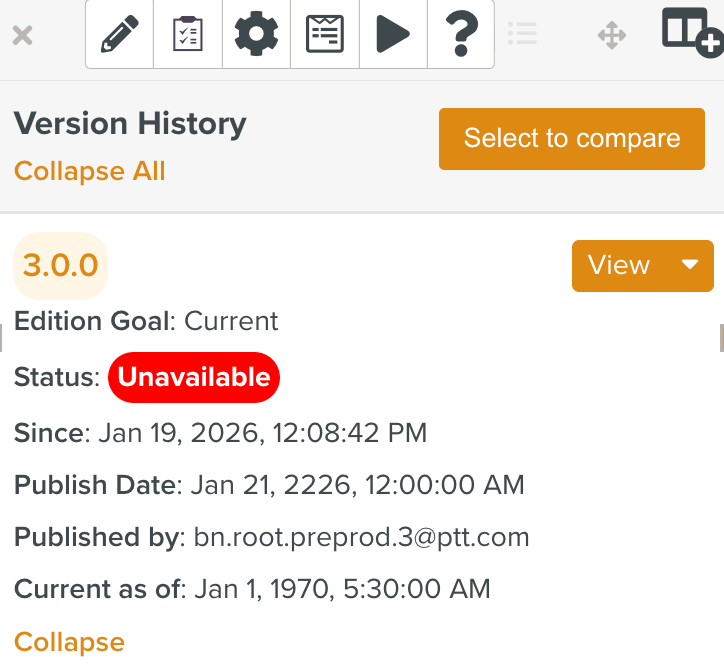The image size is (724, 664).
Task: Open the clipboard checklist icon
Action: point(188,35)
